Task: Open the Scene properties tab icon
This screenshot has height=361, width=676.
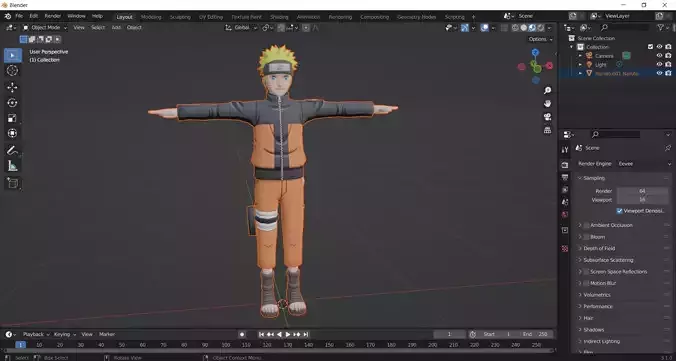Action: [565, 202]
